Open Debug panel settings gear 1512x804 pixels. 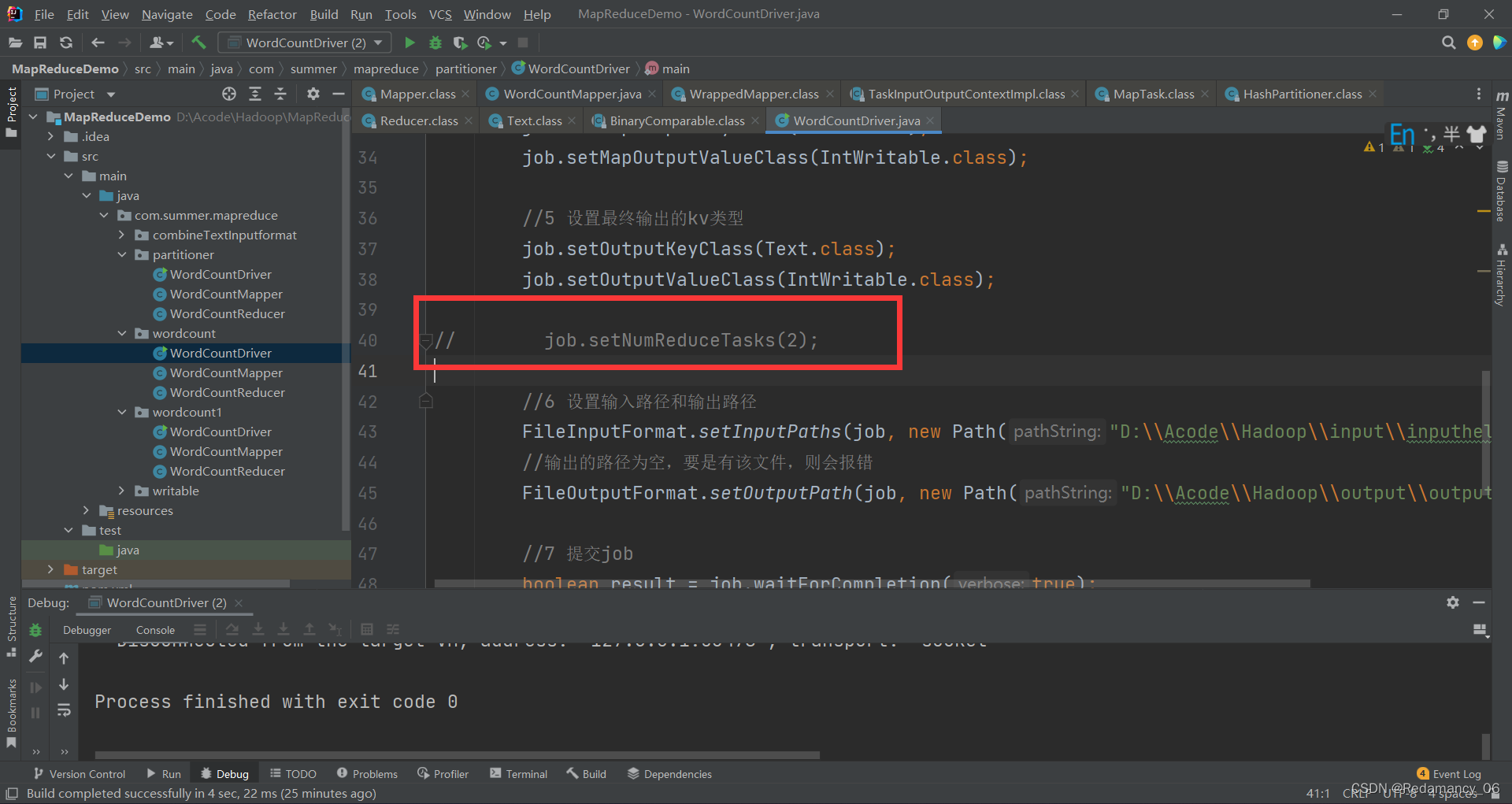1453,602
